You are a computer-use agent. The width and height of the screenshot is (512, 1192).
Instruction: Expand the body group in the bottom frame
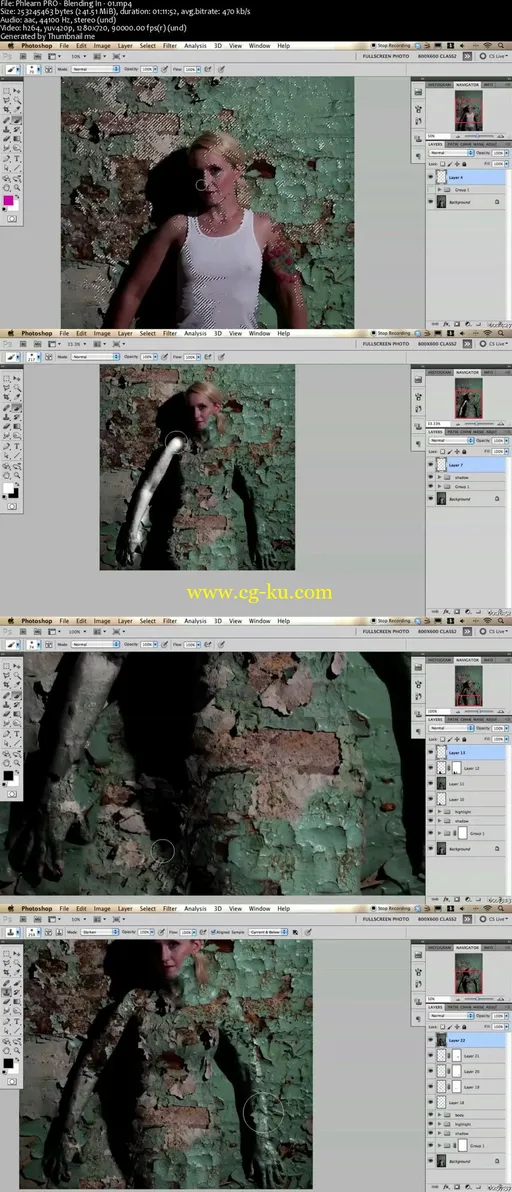[439, 1115]
